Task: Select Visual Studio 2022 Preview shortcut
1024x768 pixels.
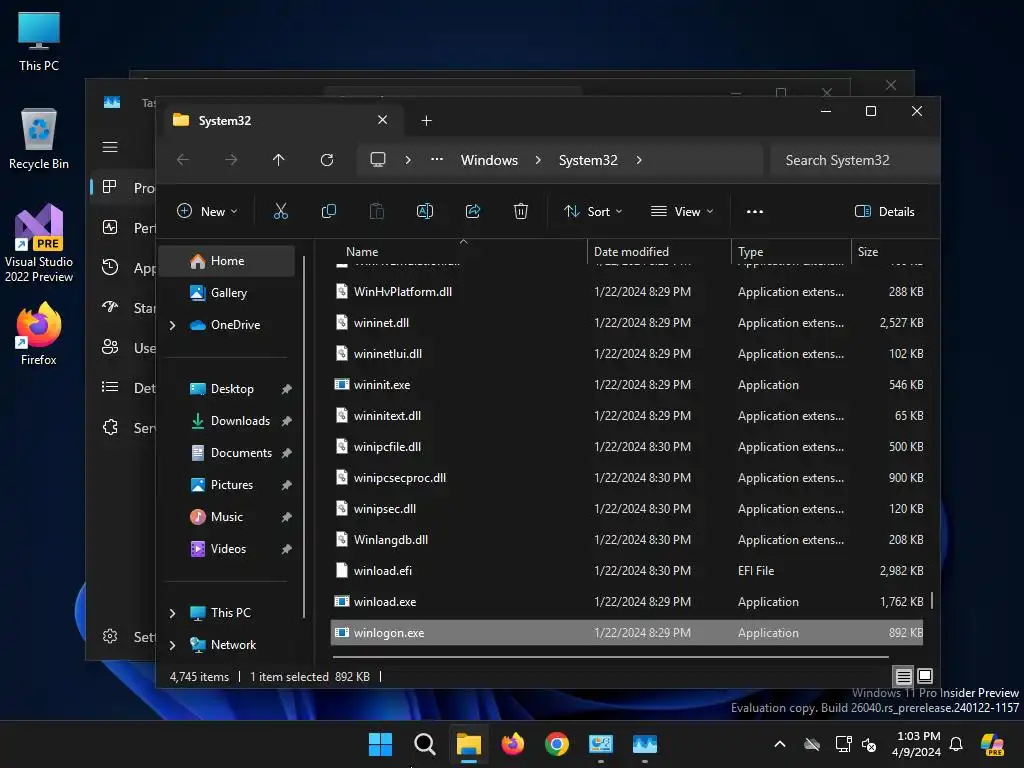Action: (39, 243)
